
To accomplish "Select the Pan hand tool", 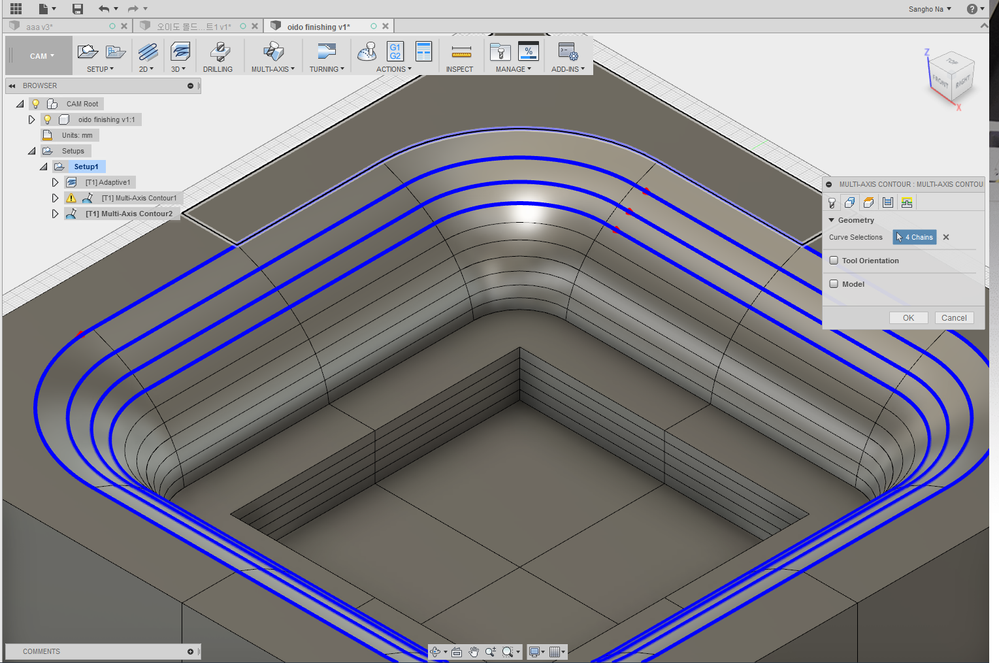I will click(473, 652).
